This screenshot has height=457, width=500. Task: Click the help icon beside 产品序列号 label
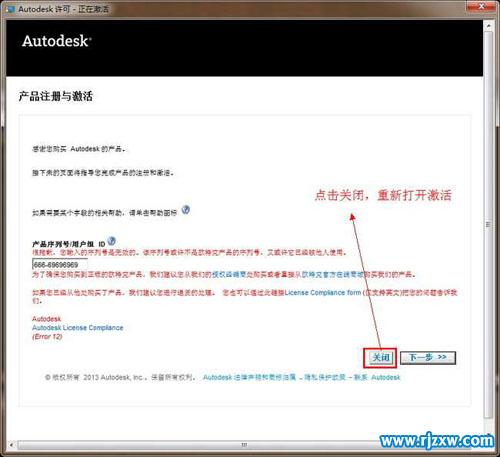click(x=112, y=241)
